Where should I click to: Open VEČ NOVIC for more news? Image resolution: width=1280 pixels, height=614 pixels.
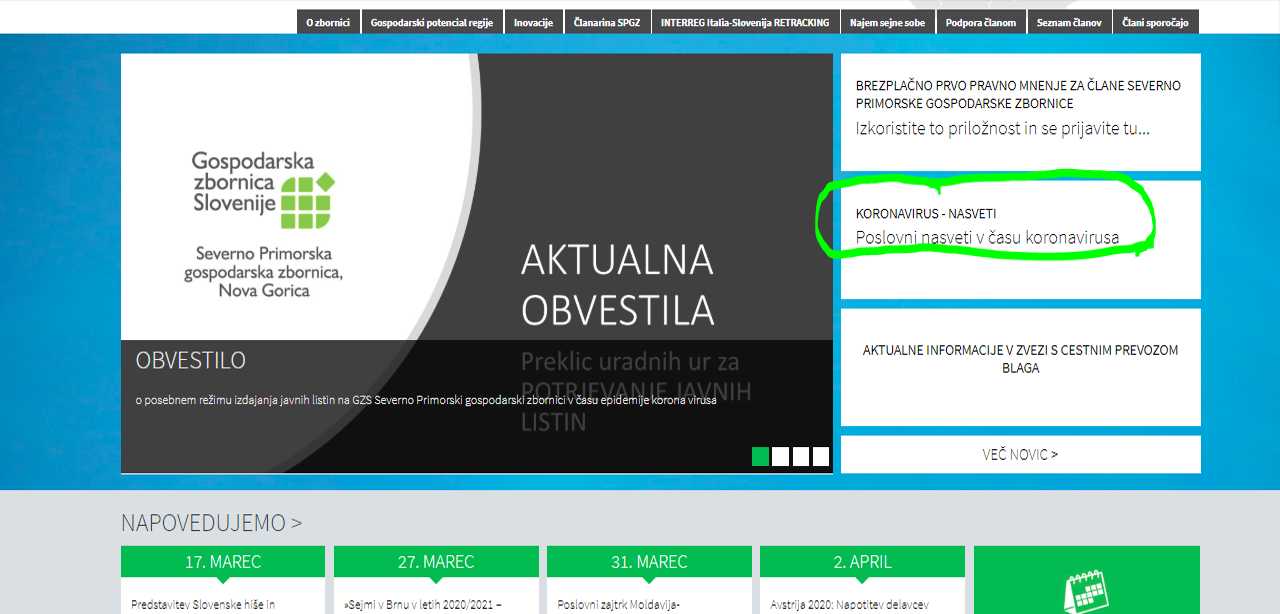(1020, 453)
